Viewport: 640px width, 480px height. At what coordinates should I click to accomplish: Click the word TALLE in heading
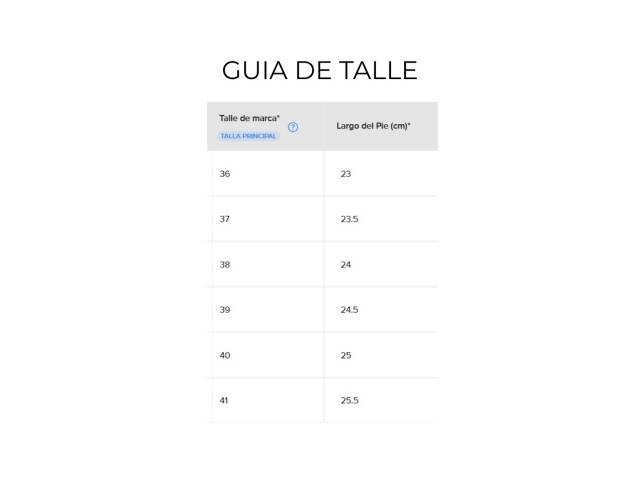[x=378, y=70]
